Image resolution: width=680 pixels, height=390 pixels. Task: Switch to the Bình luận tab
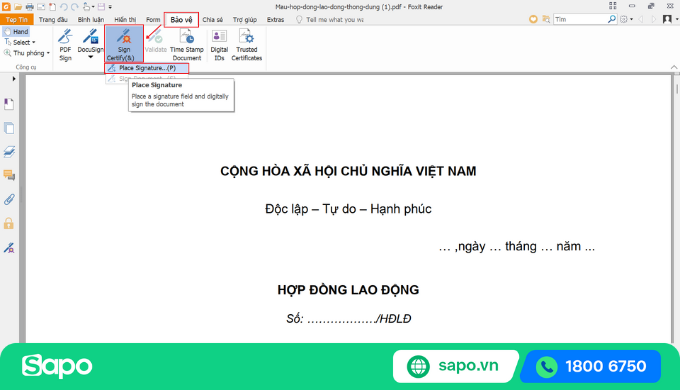coord(91,20)
